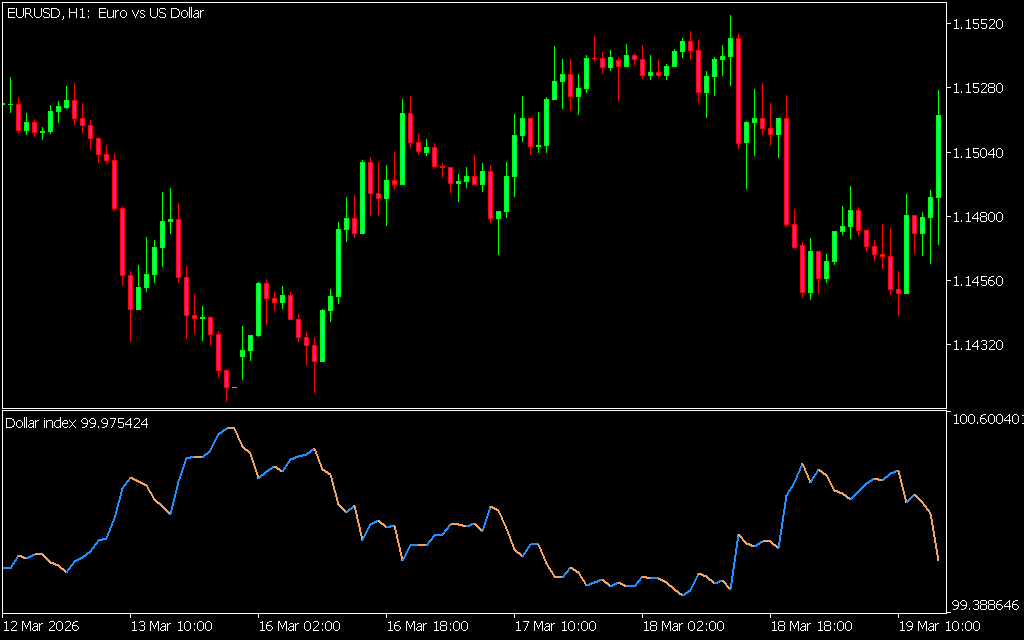Select the 13 Mar 10:00 time label
Image resolution: width=1024 pixels, height=640 pixels.
(171, 626)
